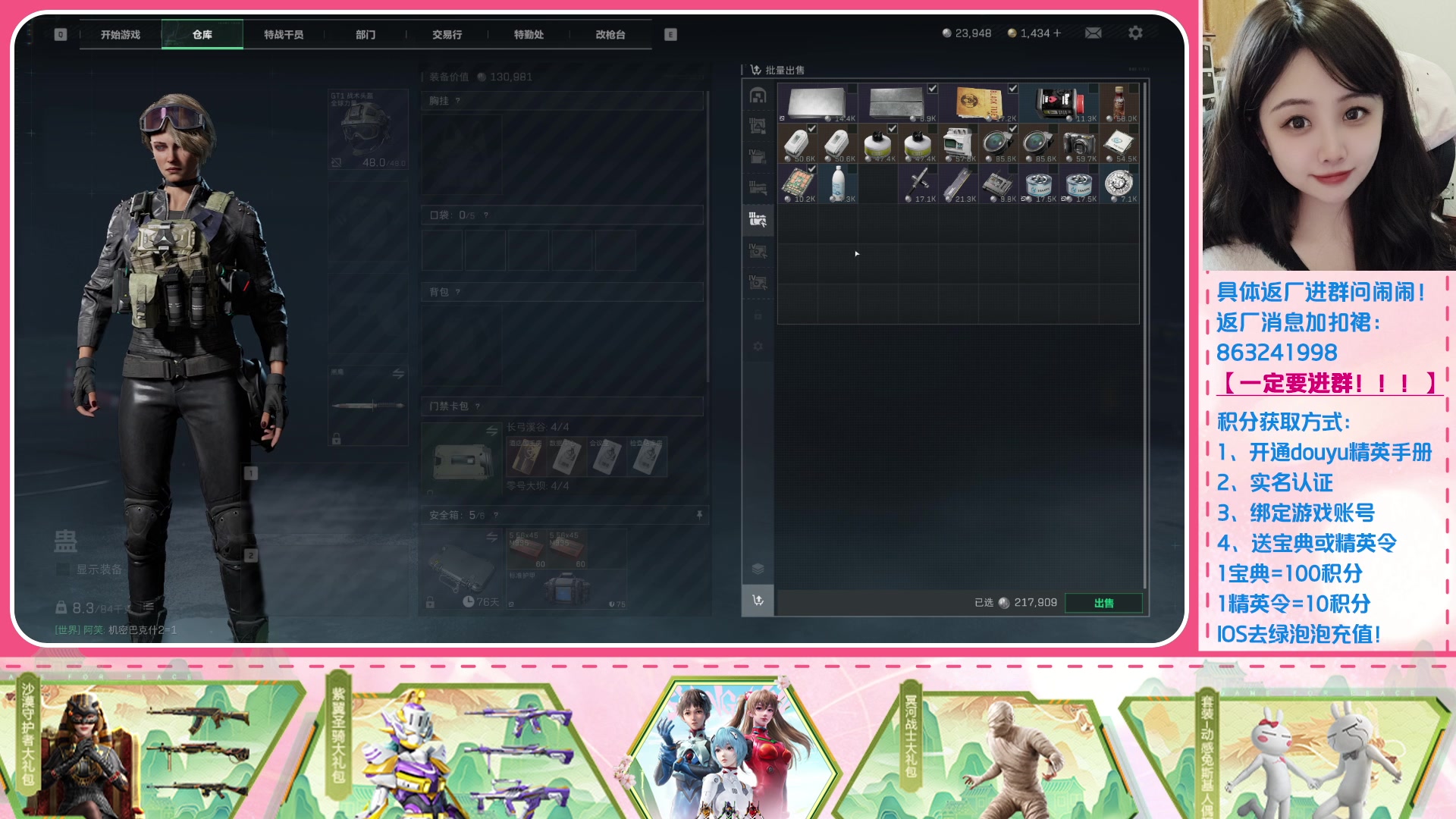The image size is (1456, 819).
Task: Select the Black Tide document item priced 7.2K
Action: [x=978, y=103]
